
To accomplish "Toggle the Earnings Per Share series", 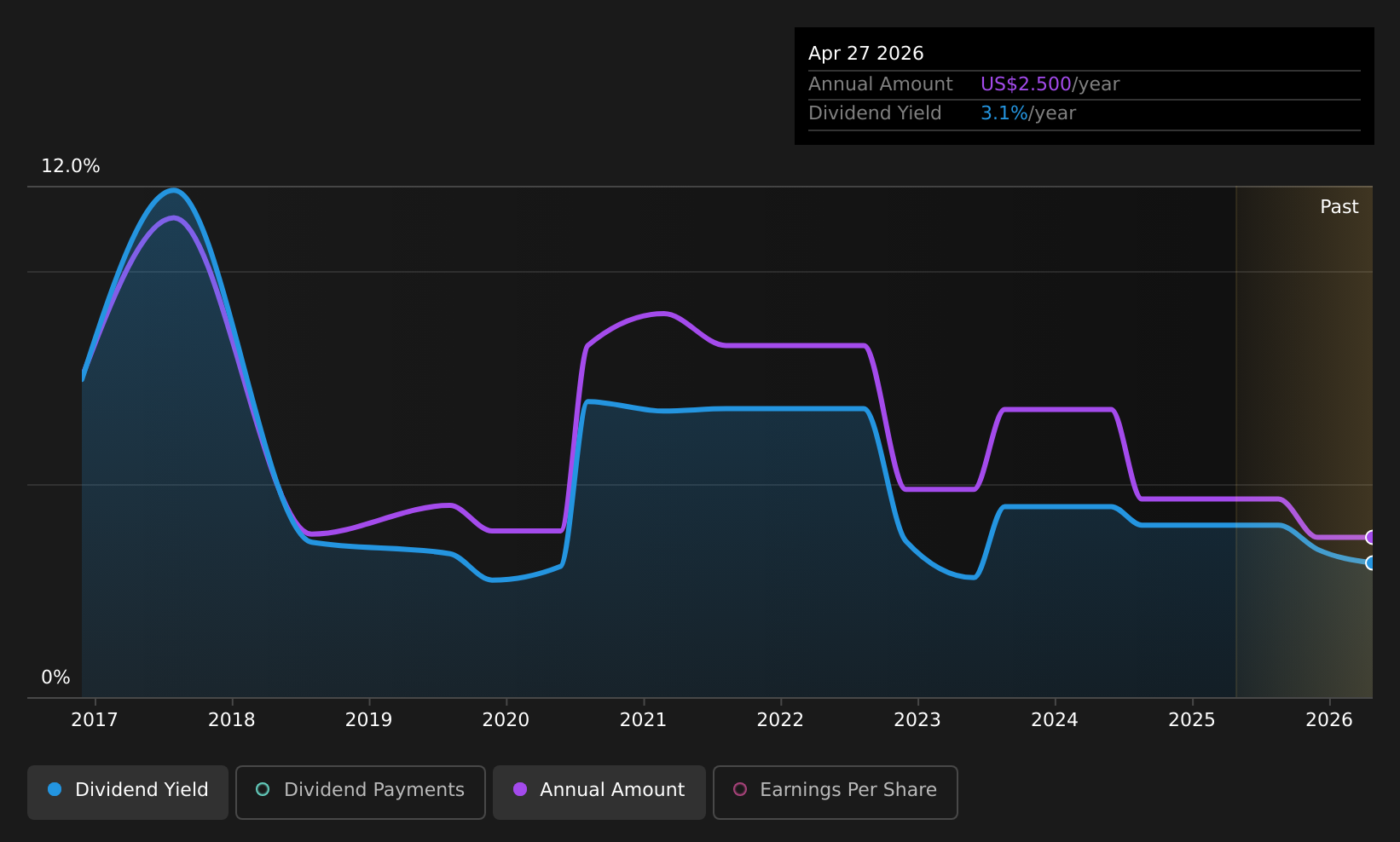I will [836, 793].
